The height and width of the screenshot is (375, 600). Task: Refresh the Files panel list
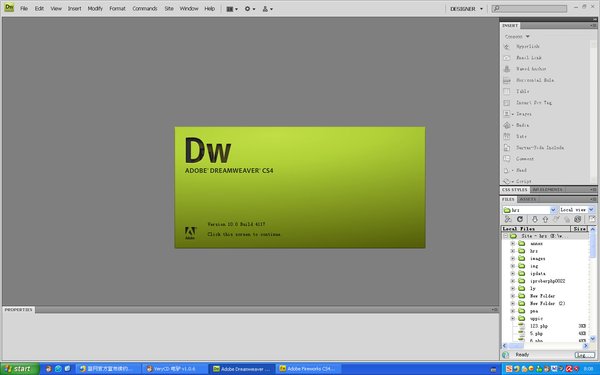[x=520, y=219]
